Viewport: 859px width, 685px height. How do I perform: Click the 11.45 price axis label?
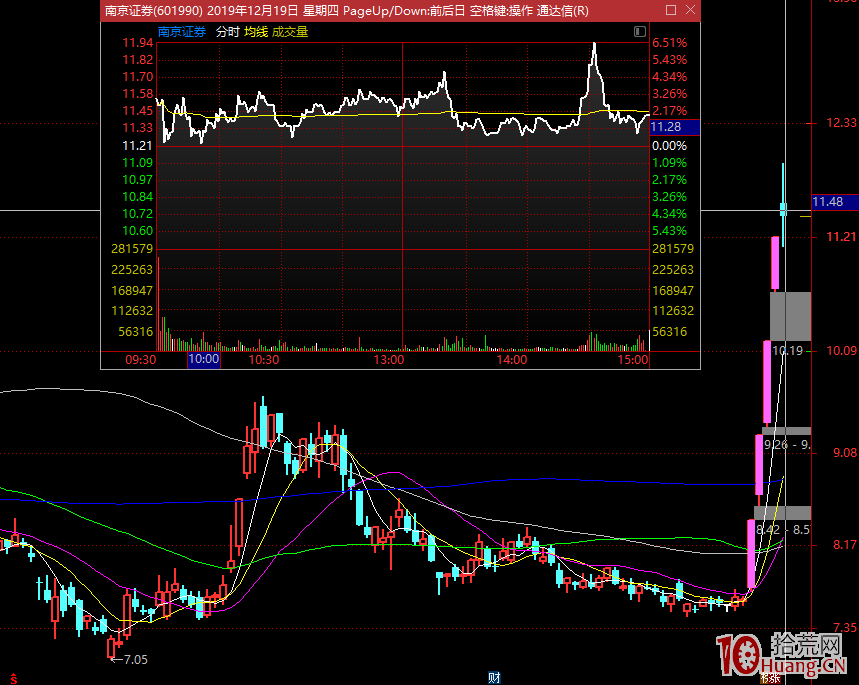coord(138,111)
